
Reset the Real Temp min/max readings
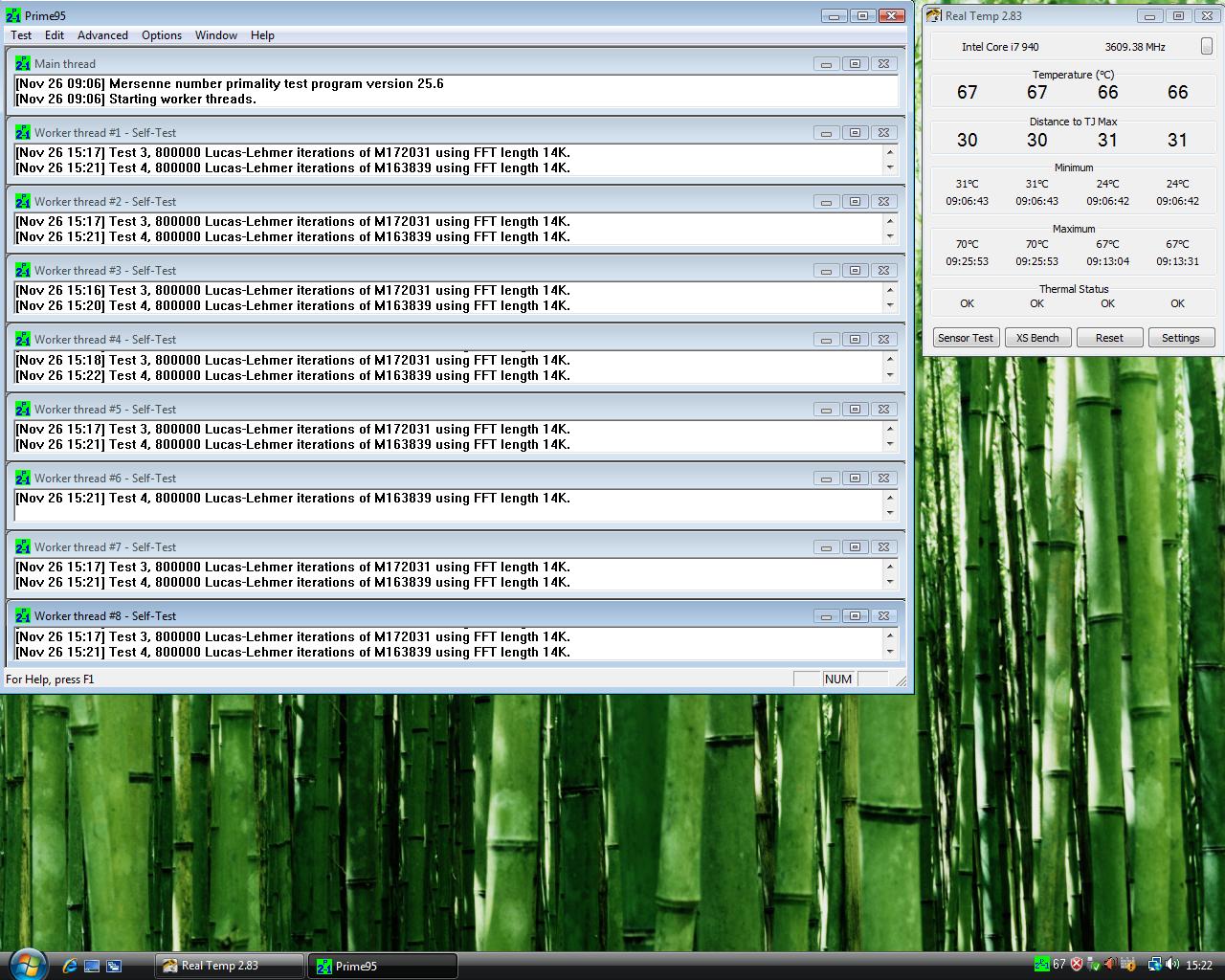click(x=1109, y=338)
